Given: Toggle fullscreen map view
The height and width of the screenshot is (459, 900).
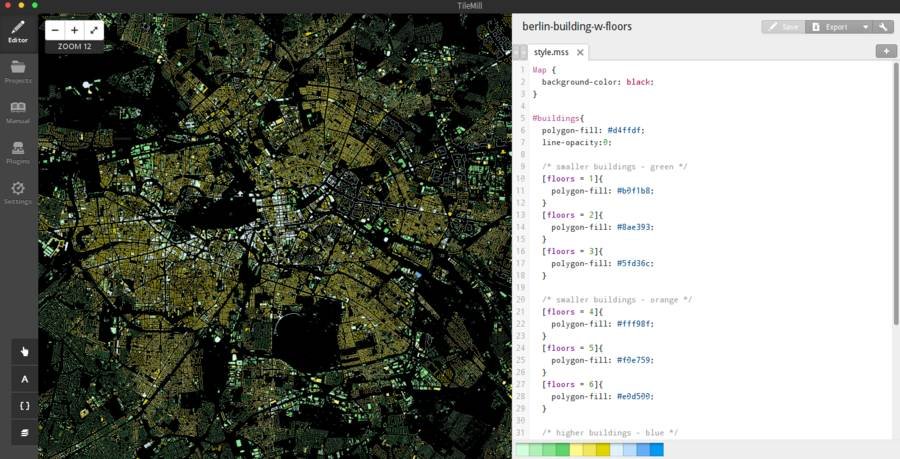Looking at the screenshot, I should pos(94,31).
